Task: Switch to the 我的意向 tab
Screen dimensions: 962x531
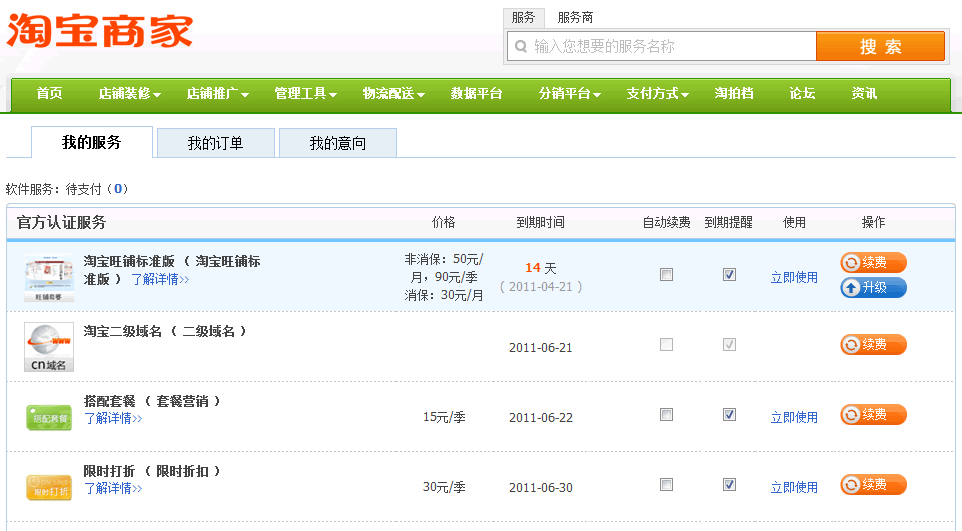Action: (337, 143)
